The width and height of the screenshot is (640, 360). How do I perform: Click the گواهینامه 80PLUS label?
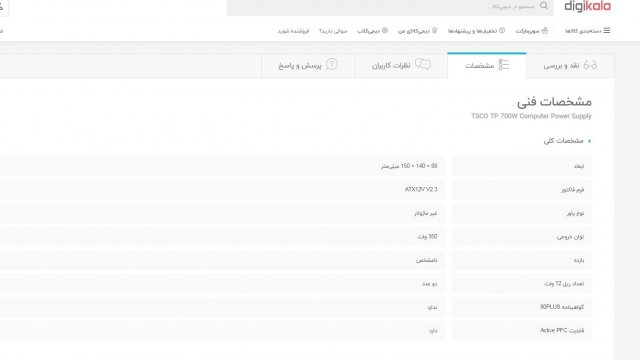point(562,307)
